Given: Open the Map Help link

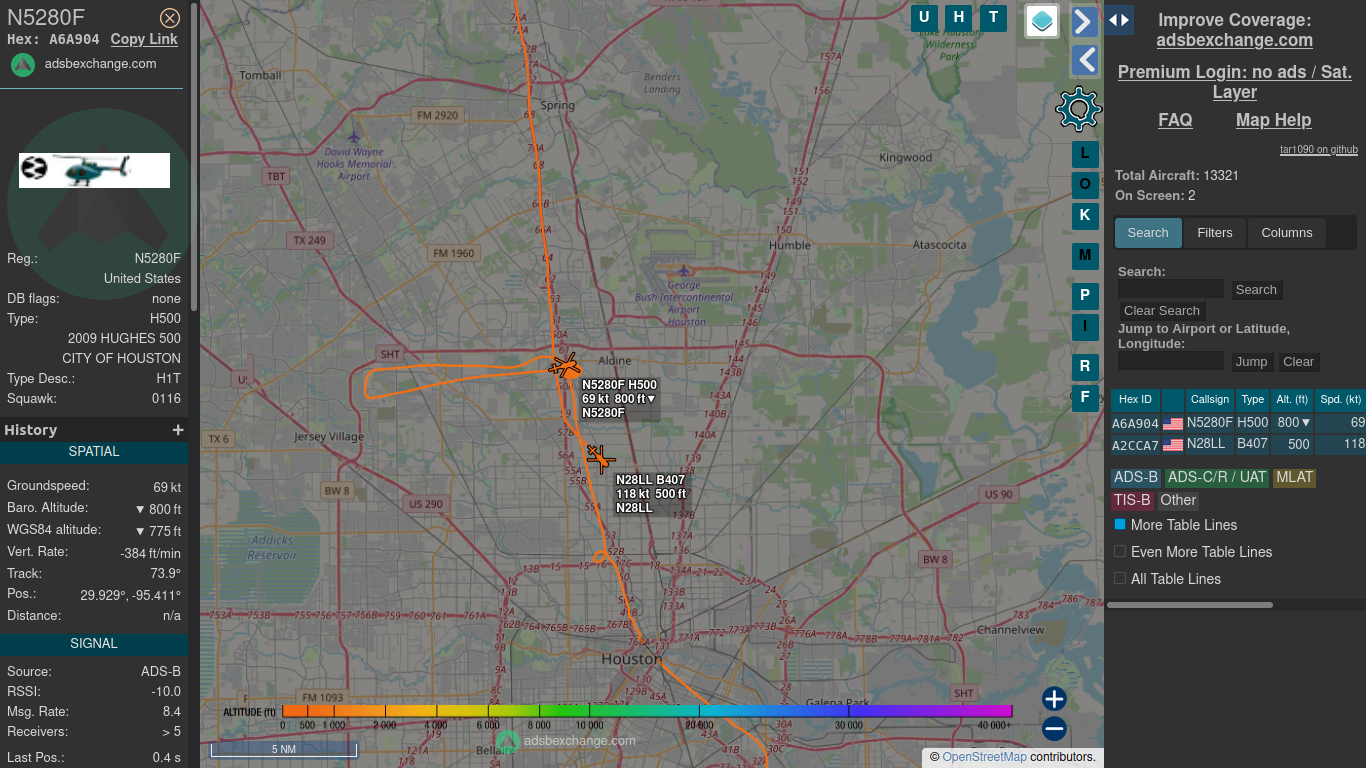Looking at the screenshot, I should 1273,120.
